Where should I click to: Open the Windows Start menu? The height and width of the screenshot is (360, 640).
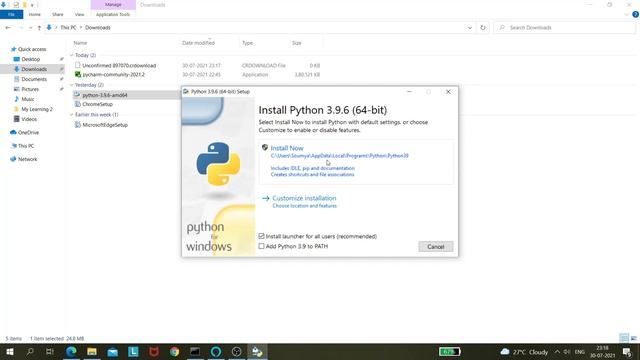(x=9, y=351)
